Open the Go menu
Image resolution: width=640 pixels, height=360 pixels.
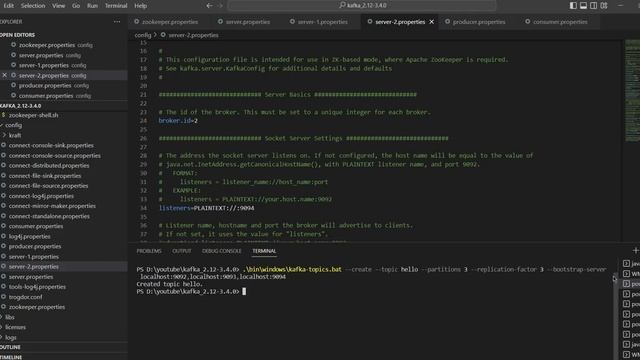(x=76, y=6)
